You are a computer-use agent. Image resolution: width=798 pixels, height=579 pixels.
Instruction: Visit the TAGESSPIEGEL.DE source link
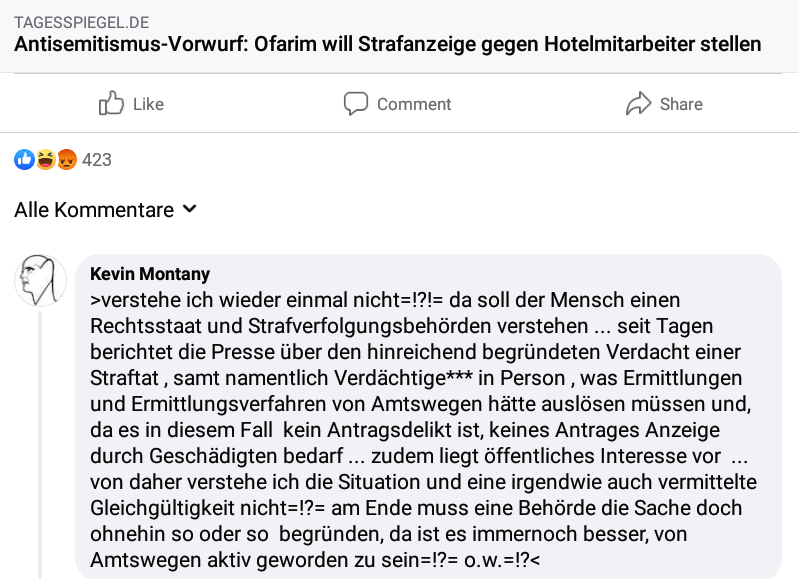pyautogui.click(x=81, y=23)
